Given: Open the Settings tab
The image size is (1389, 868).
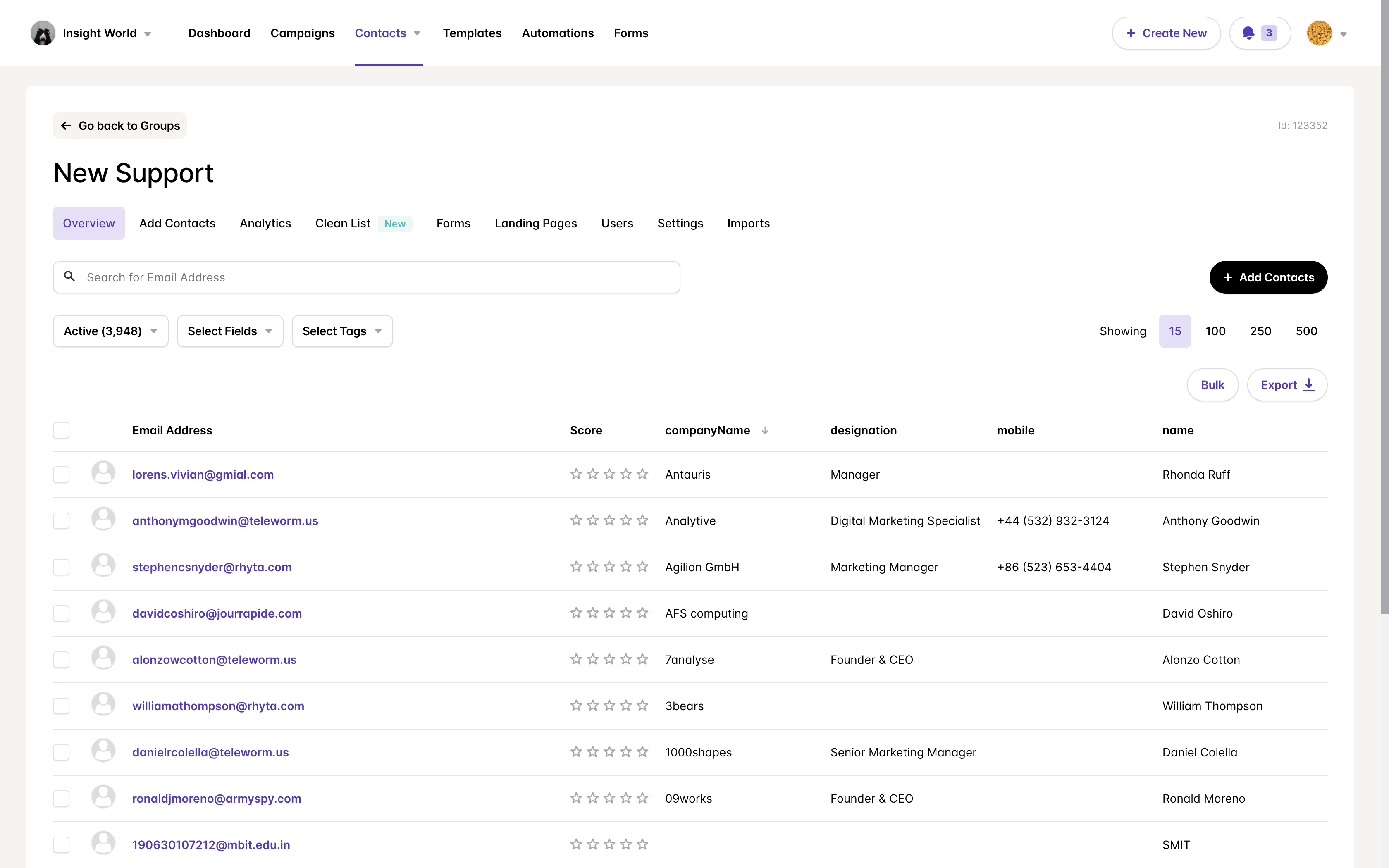Looking at the screenshot, I should tap(680, 223).
